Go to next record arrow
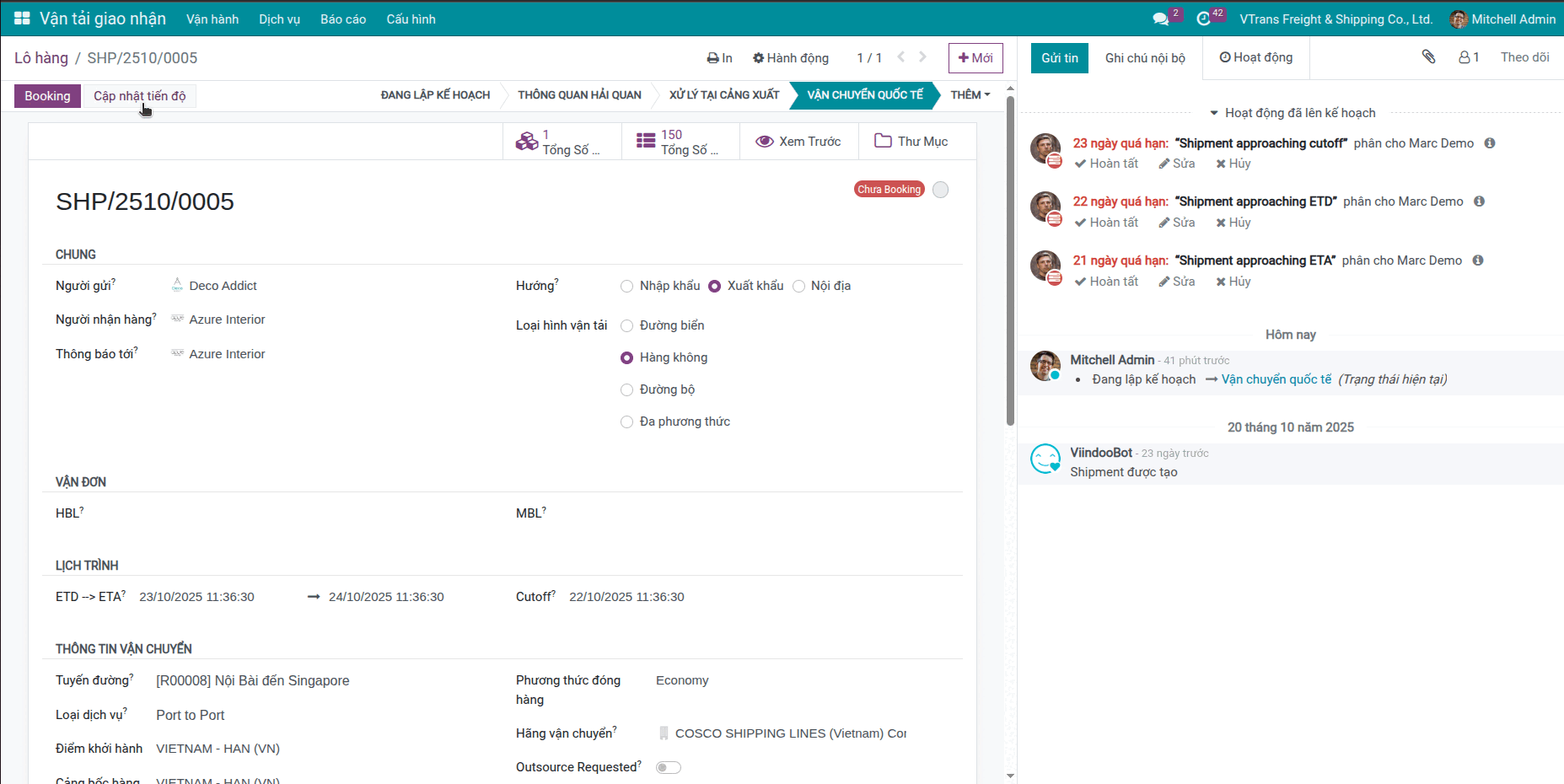Viewport: 1564px width, 784px height. pos(923,57)
